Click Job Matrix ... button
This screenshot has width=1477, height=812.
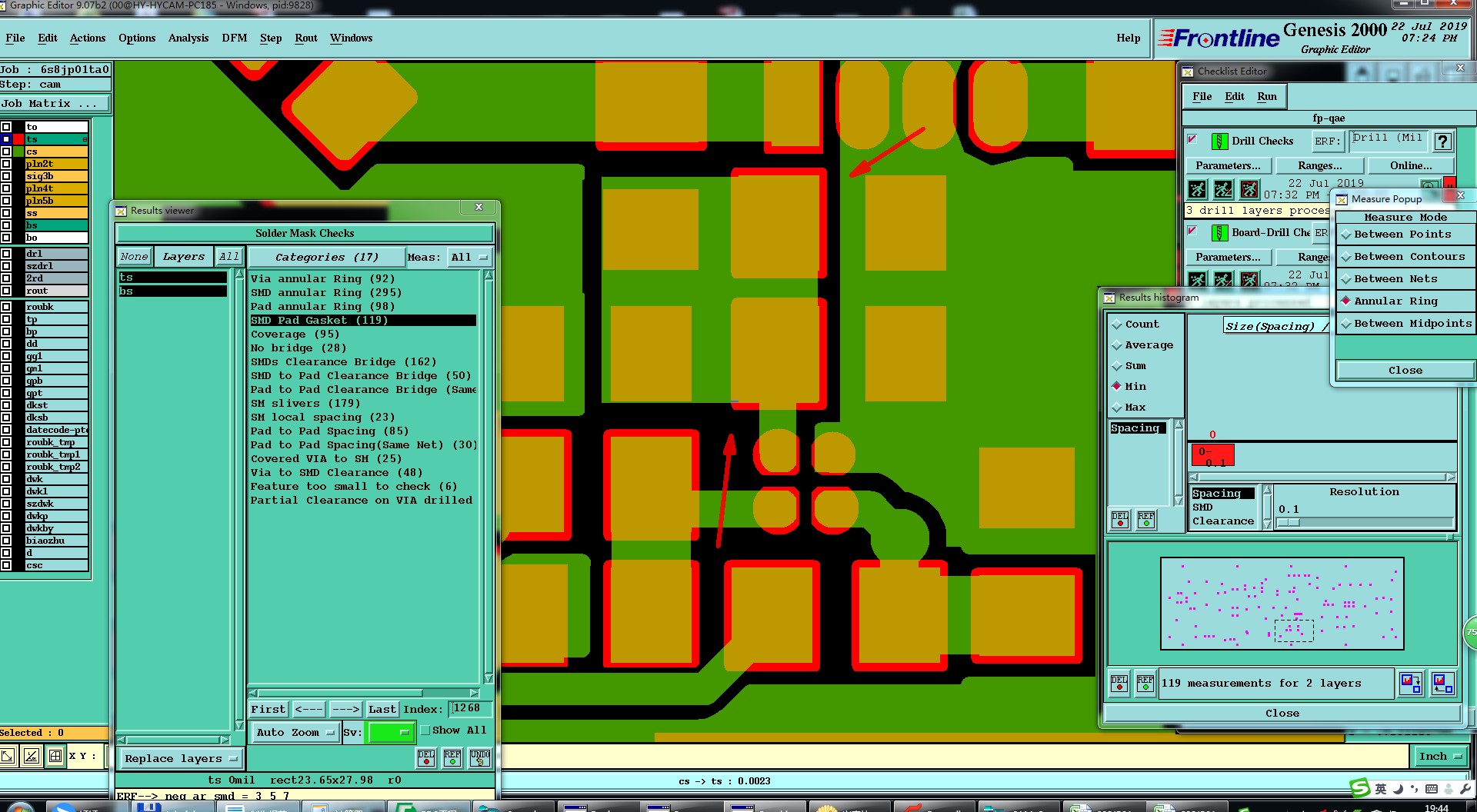click(55, 104)
